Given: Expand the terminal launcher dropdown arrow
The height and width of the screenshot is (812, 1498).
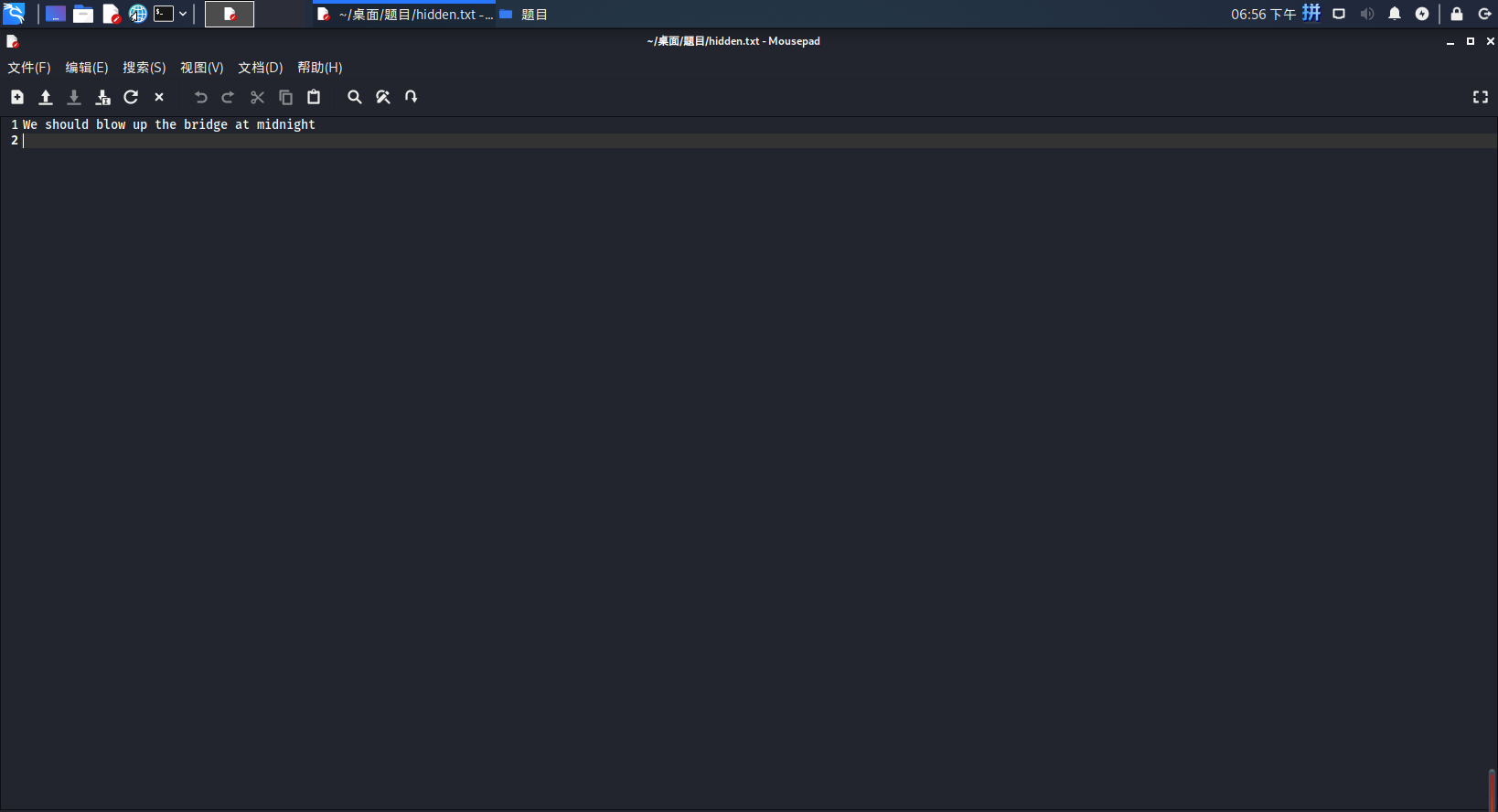Looking at the screenshot, I should (183, 14).
